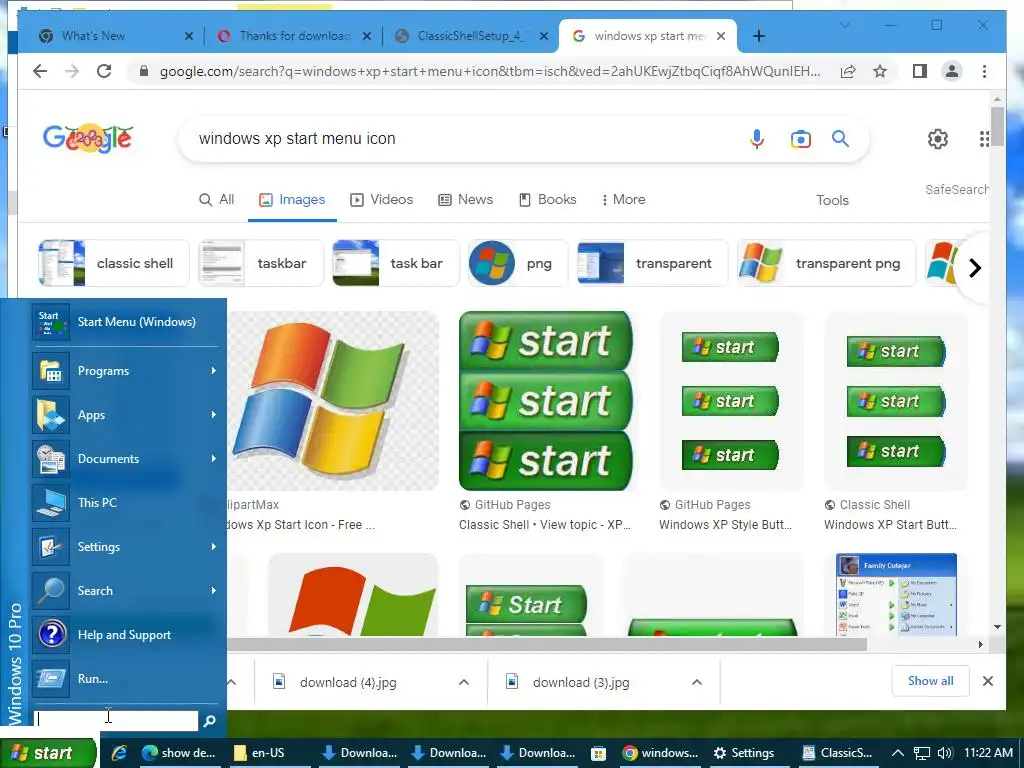Open options for download (4).jpg
This screenshot has width=1024, height=768.
464,682
